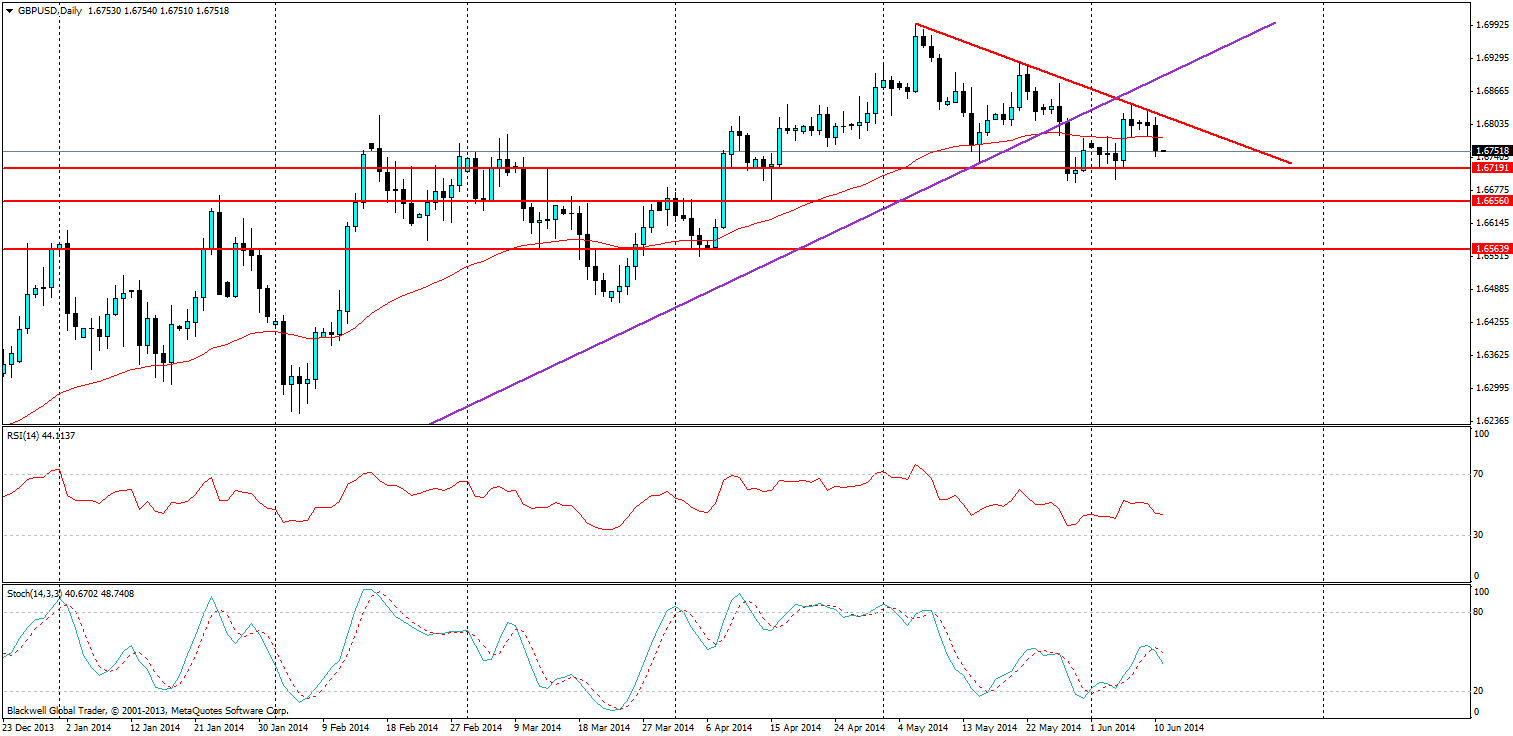The image size is (1513, 736).
Task: Click the 1.69925 price scale value
Action: click(1491, 25)
